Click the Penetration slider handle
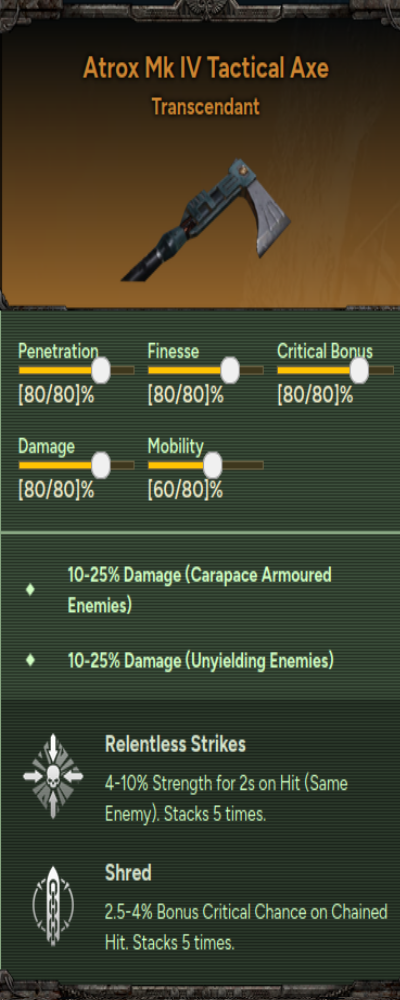The height and width of the screenshot is (1000, 400). pos(101,371)
